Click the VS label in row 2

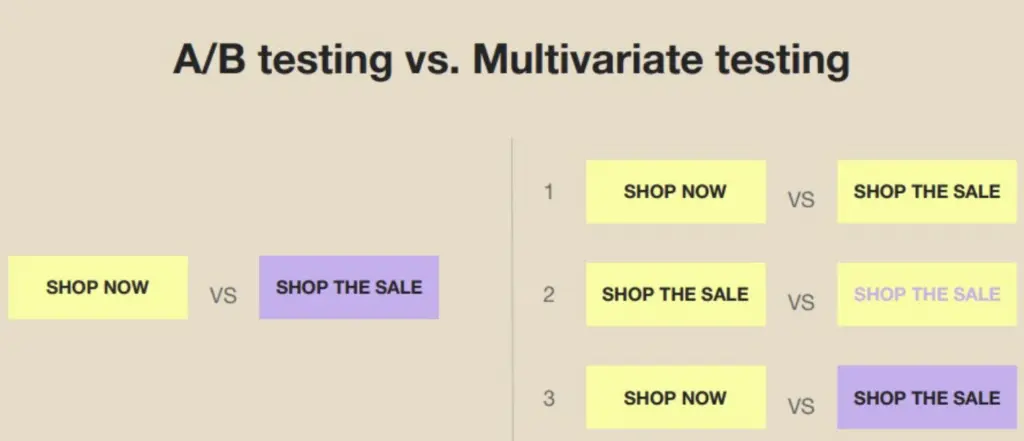tap(801, 303)
